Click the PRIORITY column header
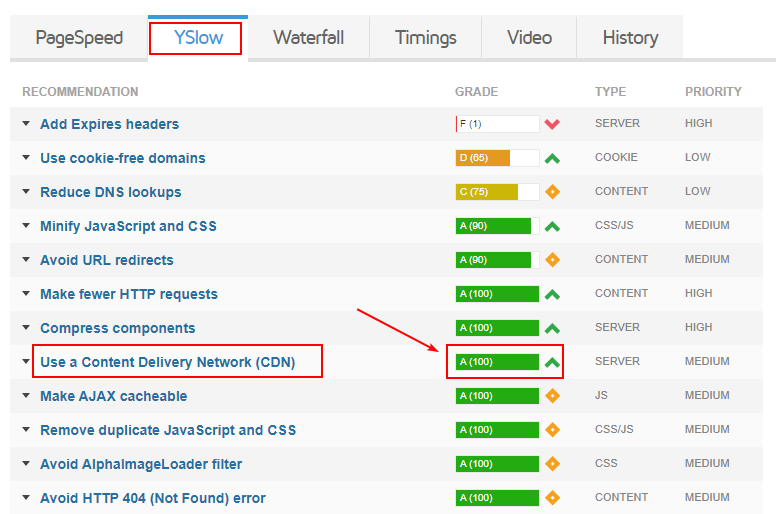 click(713, 92)
